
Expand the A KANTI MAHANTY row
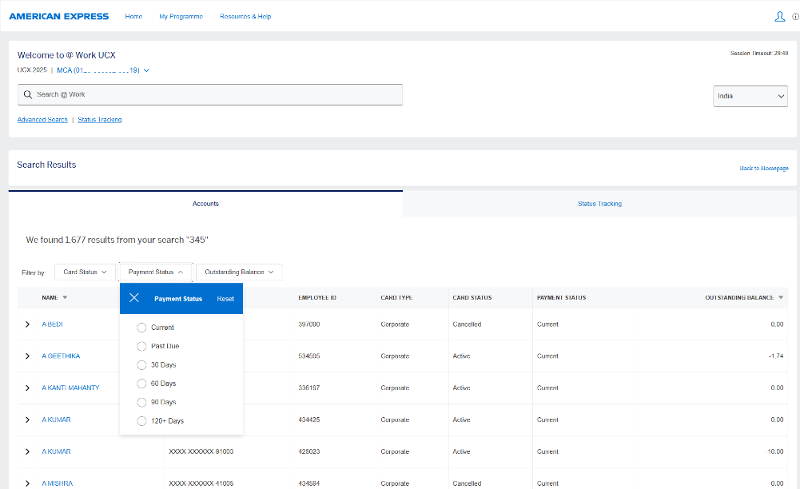point(27,388)
